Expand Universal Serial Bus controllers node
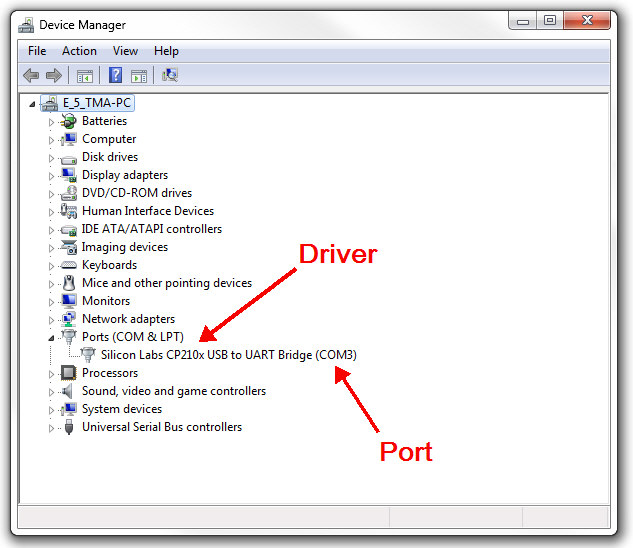 pyautogui.click(x=51, y=428)
